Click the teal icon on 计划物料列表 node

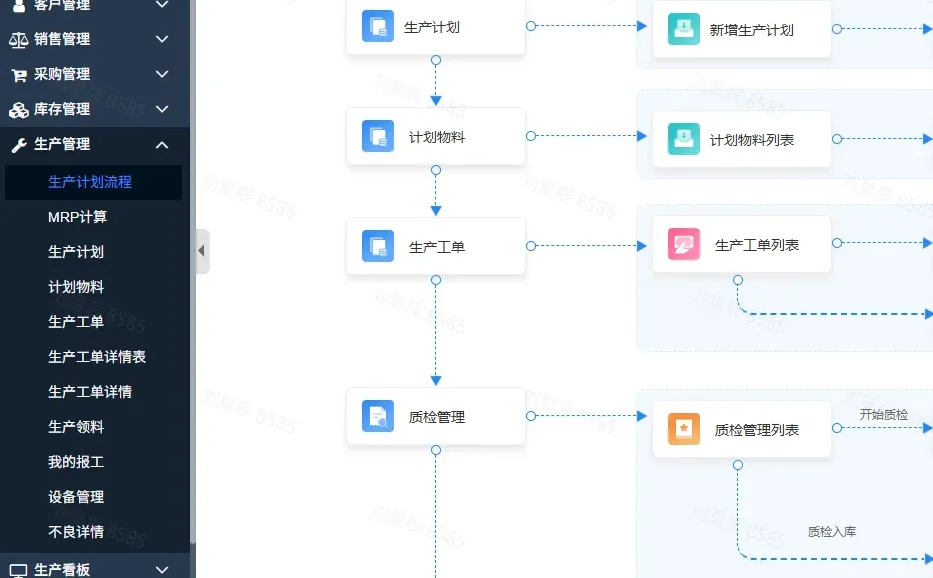(x=682, y=139)
